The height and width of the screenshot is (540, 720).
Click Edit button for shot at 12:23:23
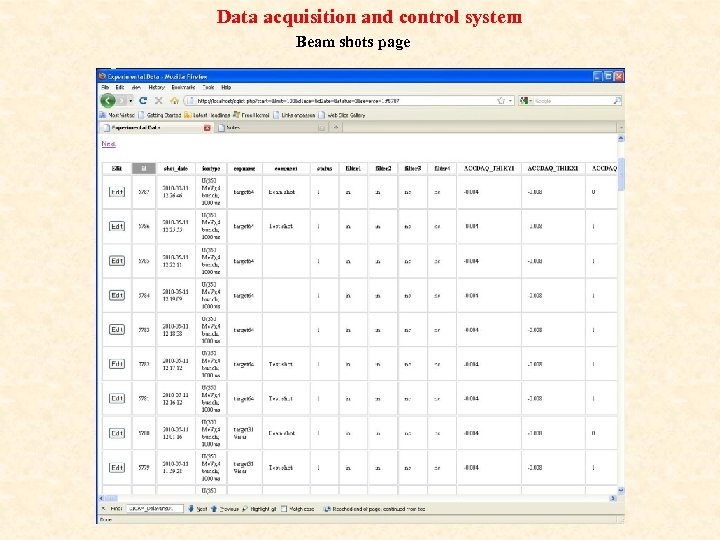click(117, 226)
